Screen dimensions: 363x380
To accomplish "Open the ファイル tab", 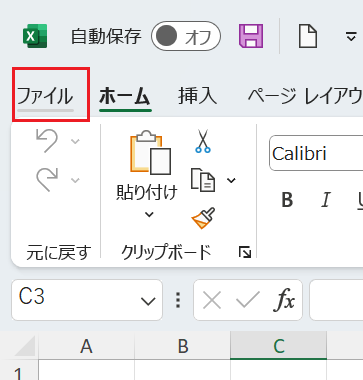I will (x=45, y=96).
